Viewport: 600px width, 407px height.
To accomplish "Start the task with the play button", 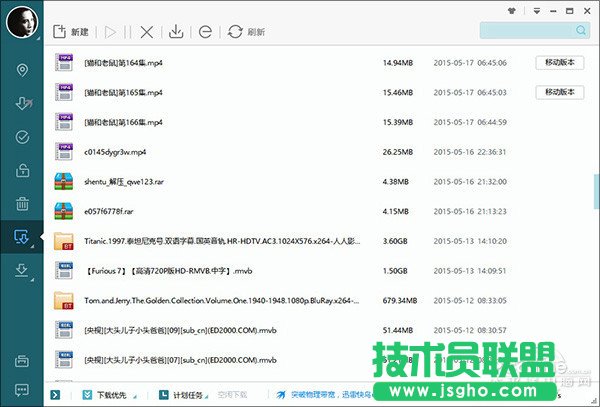I will pyautogui.click(x=110, y=32).
